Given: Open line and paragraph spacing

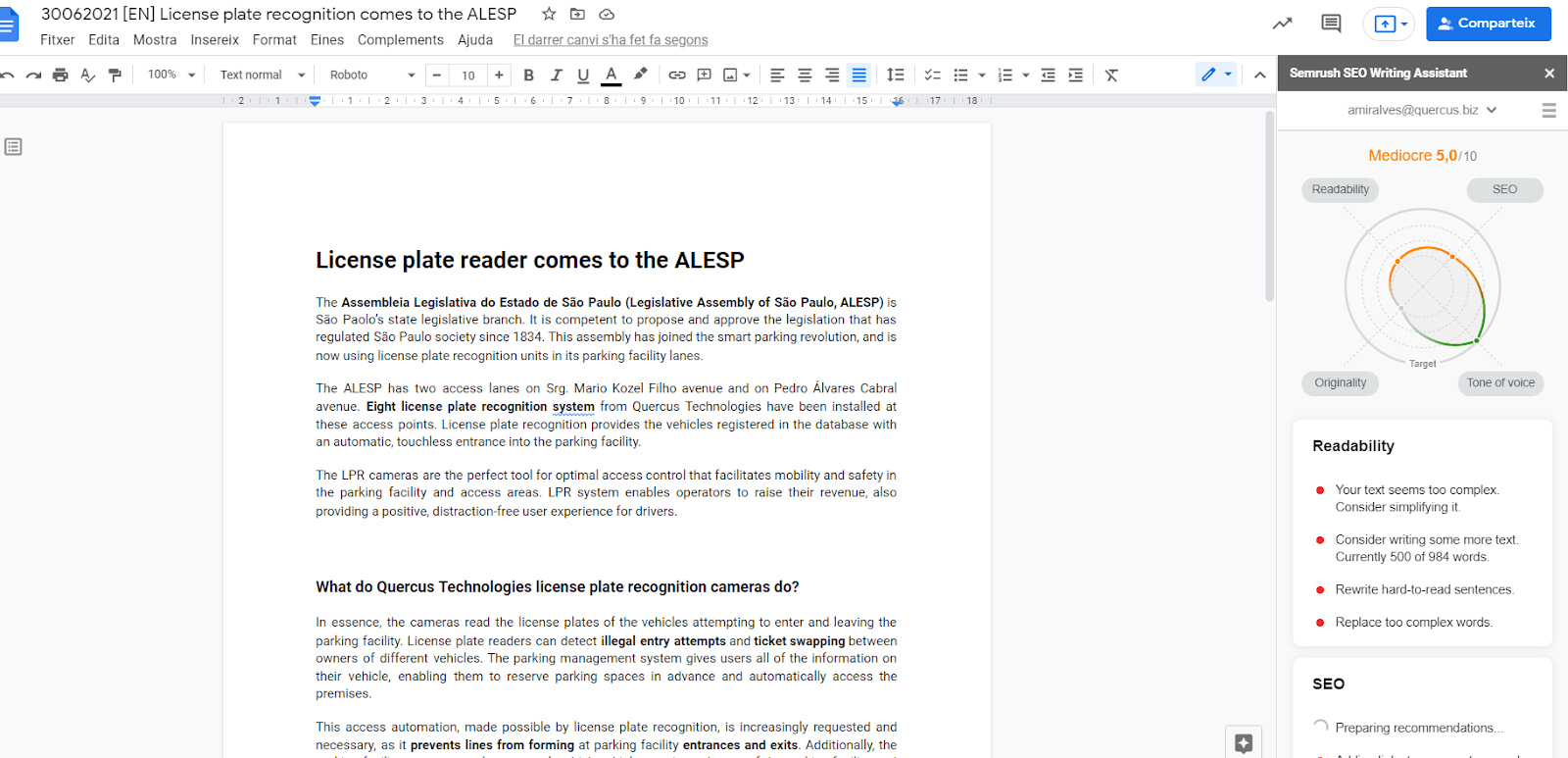Looking at the screenshot, I should pyautogui.click(x=896, y=75).
